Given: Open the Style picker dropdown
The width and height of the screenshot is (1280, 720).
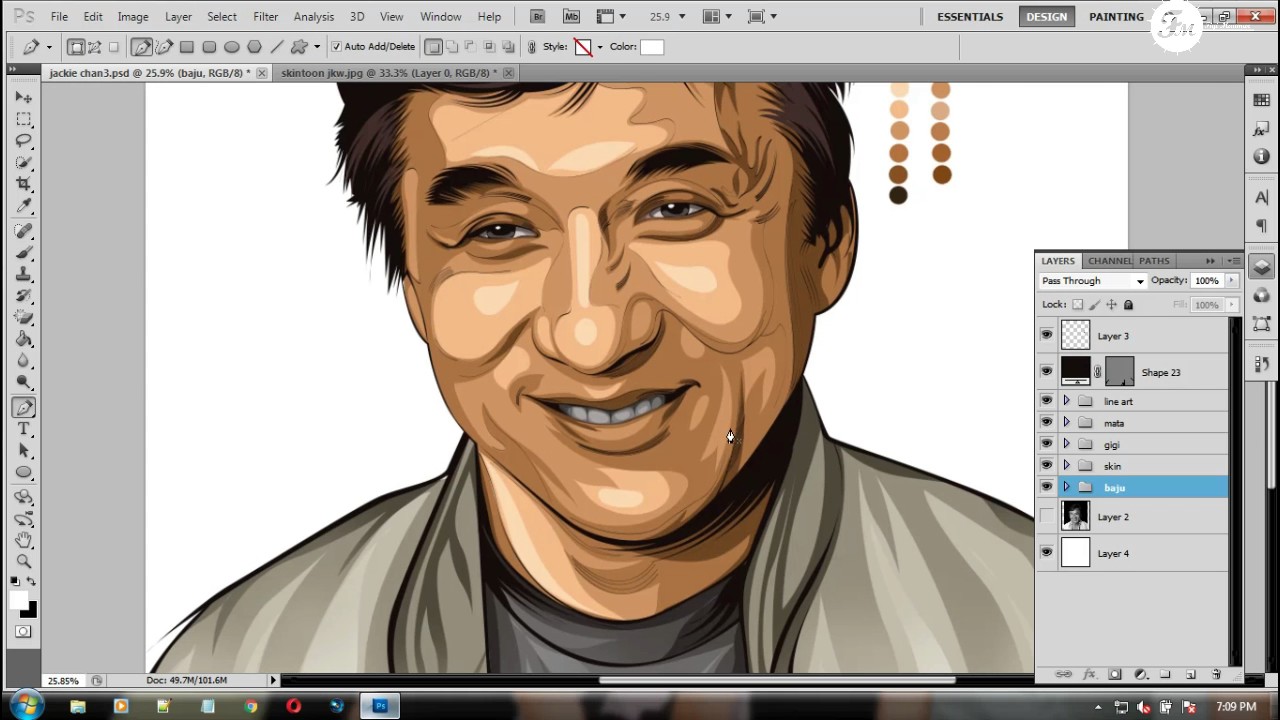Looking at the screenshot, I should tap(599, 46).
